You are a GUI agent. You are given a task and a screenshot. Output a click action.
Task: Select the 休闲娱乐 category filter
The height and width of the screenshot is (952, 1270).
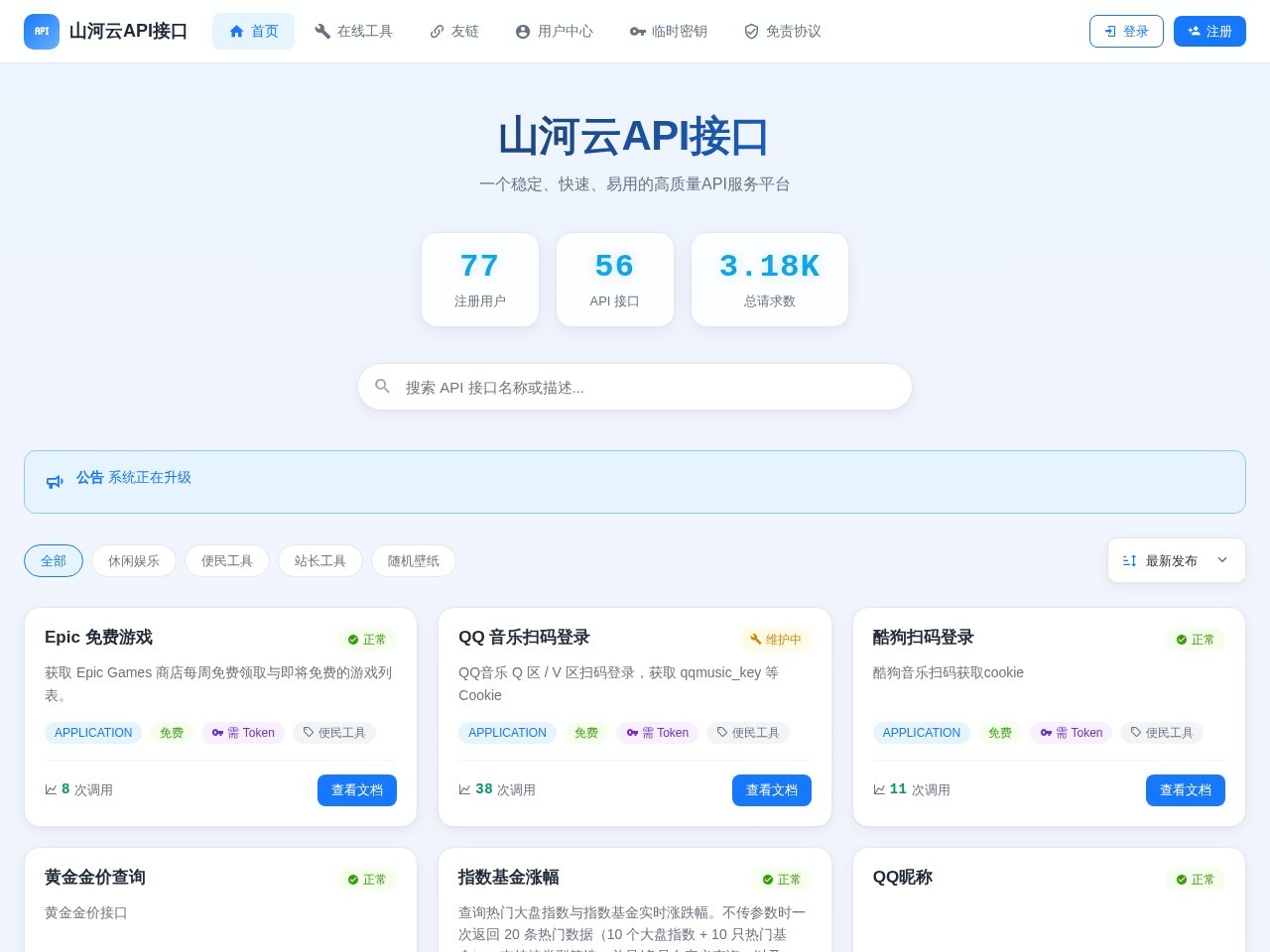[x=134, y=560]
